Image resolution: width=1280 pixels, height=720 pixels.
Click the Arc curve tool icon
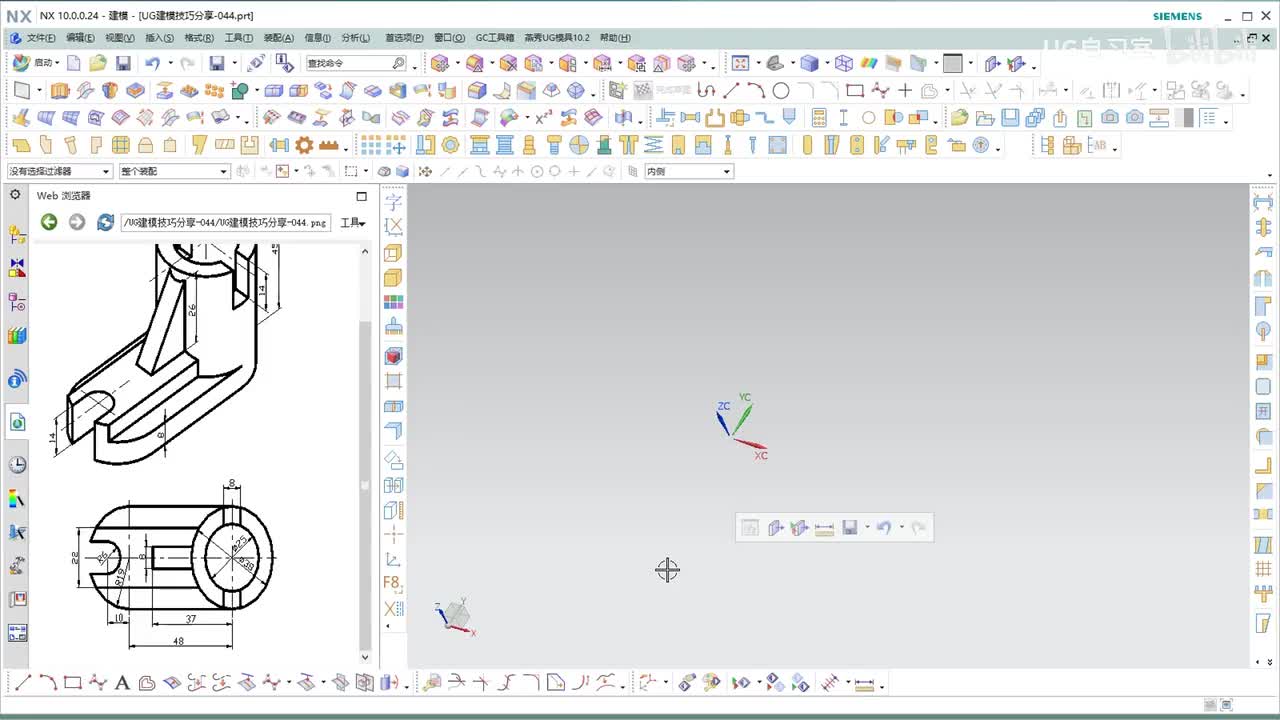[756, 90]
